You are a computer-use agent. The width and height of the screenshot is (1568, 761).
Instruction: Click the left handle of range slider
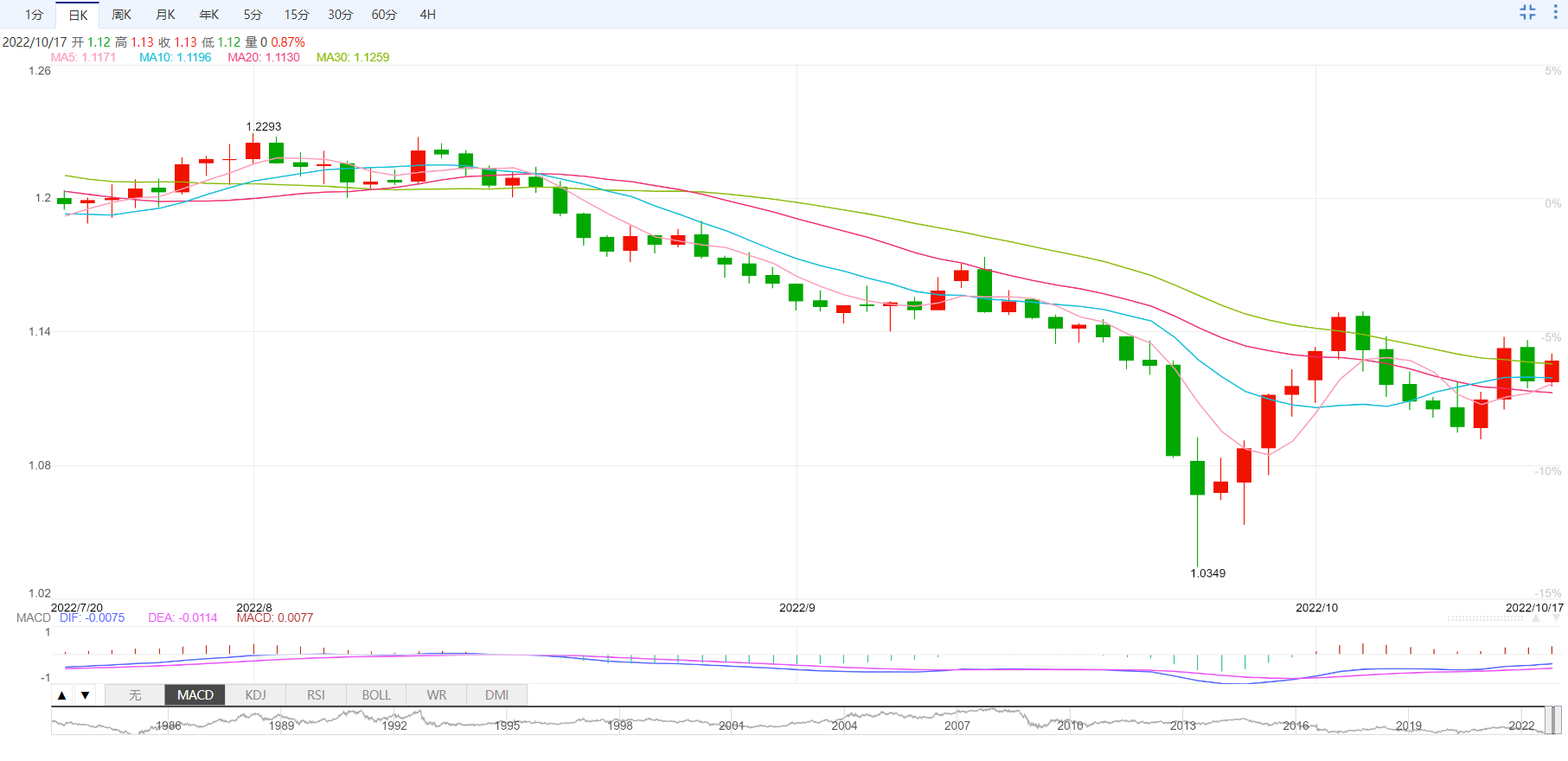pos(1547,720)
